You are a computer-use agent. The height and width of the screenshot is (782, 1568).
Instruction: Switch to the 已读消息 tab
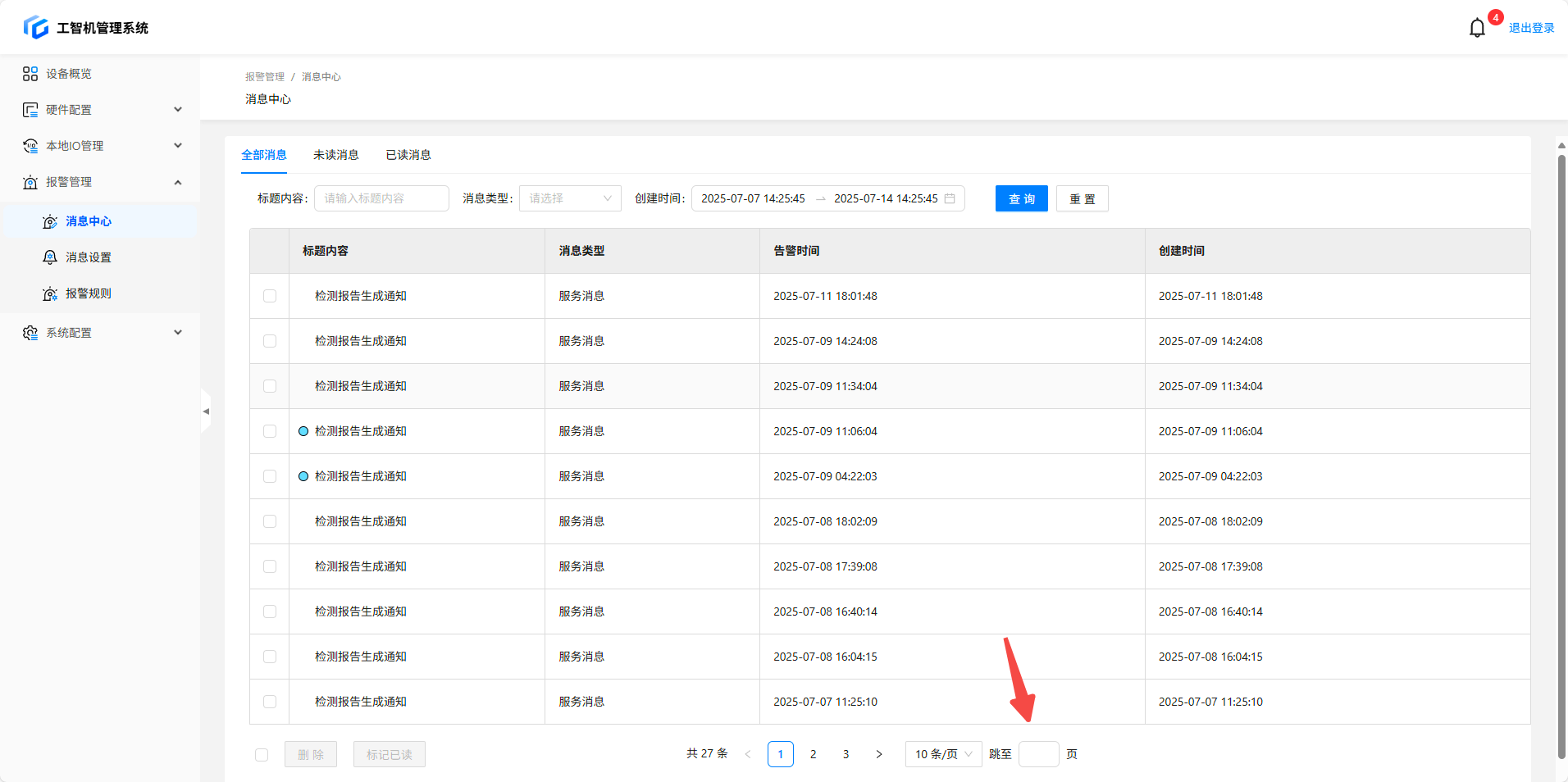pyautogui.click(x=408, y=155)
